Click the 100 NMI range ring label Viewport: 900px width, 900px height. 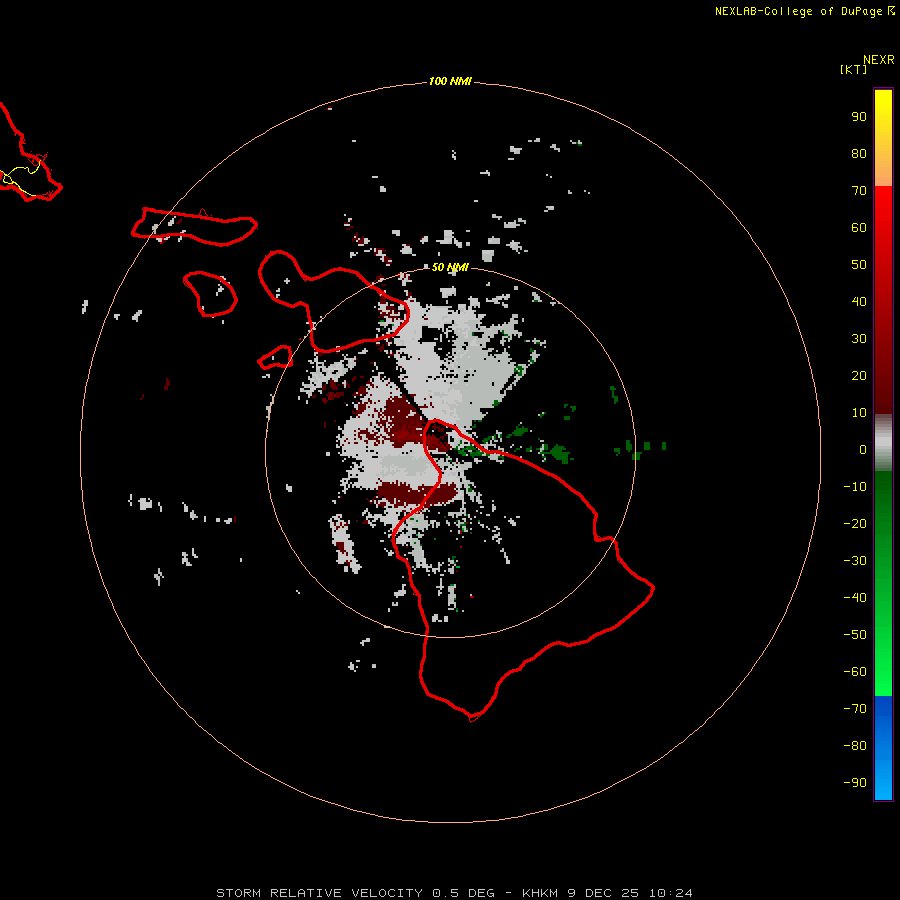(x=450, y=81)
